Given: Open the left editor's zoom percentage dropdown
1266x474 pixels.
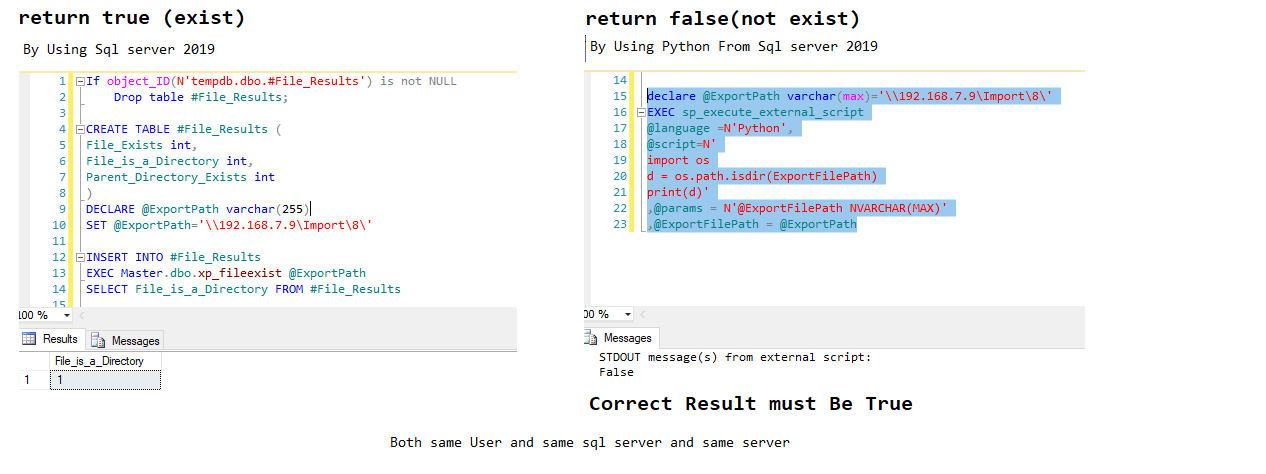Looking at the screenshot, I should coord(67,315).
